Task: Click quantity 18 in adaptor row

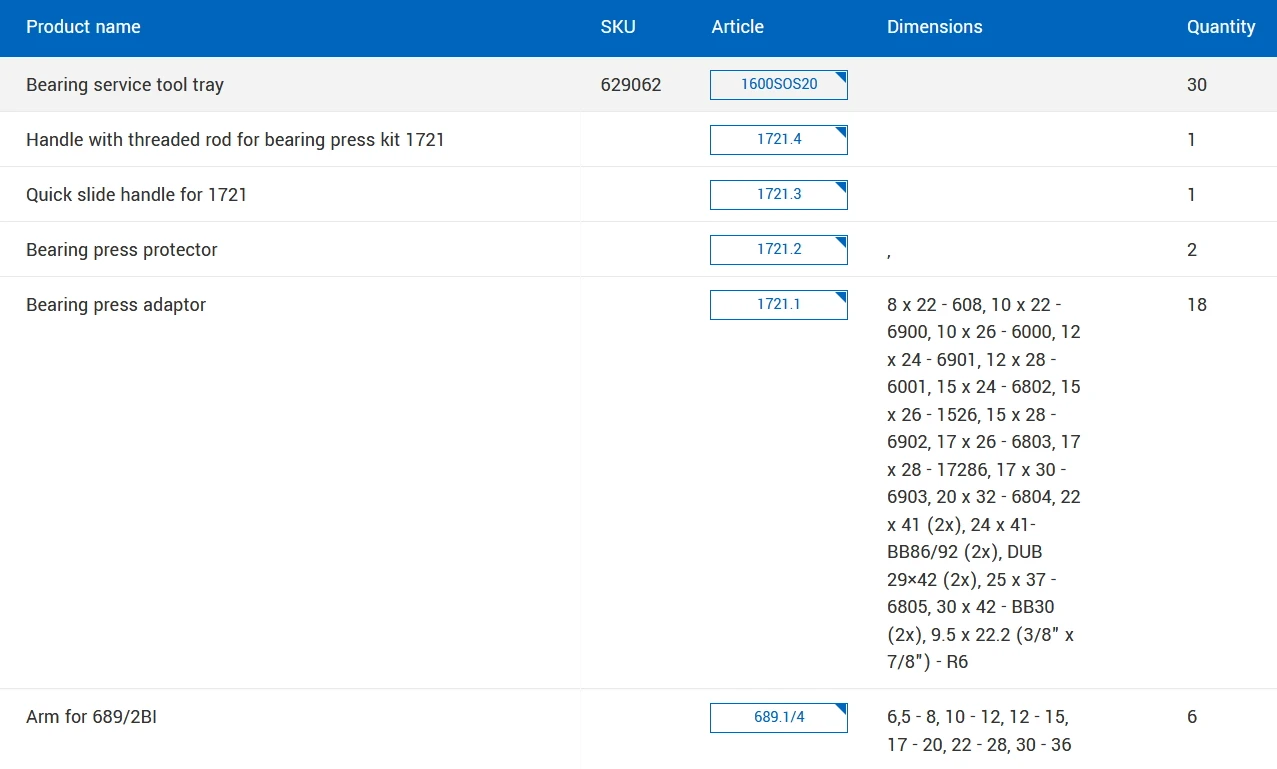Action: [1196, 305]
